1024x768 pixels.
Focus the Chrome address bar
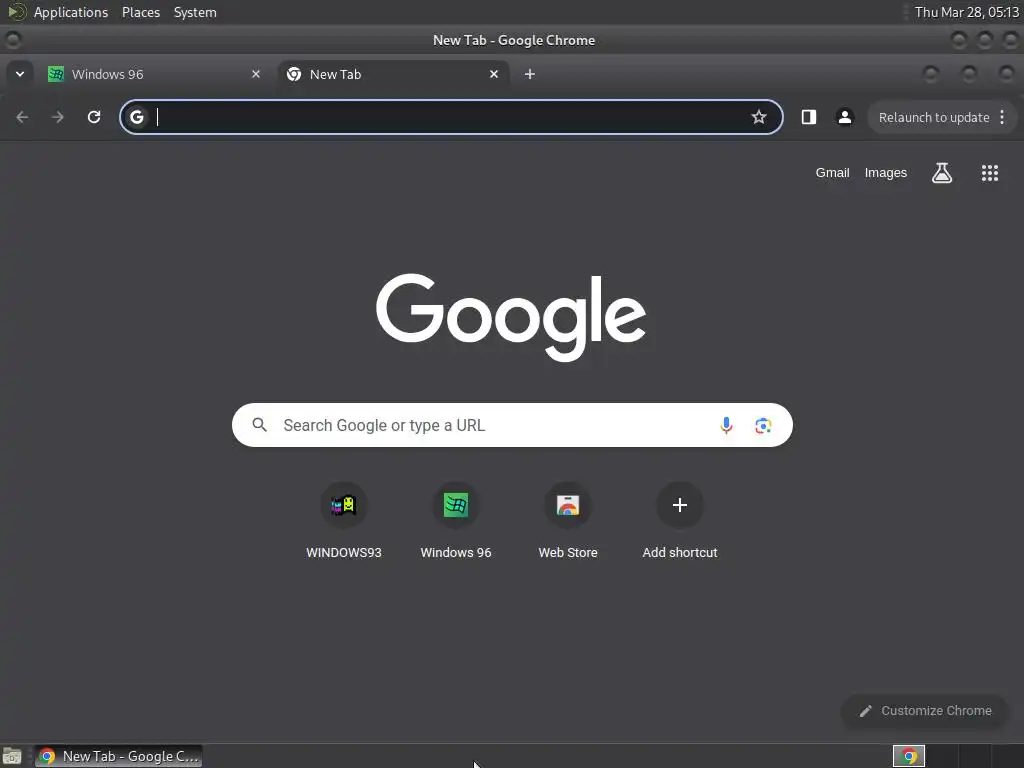click(451, 117)
